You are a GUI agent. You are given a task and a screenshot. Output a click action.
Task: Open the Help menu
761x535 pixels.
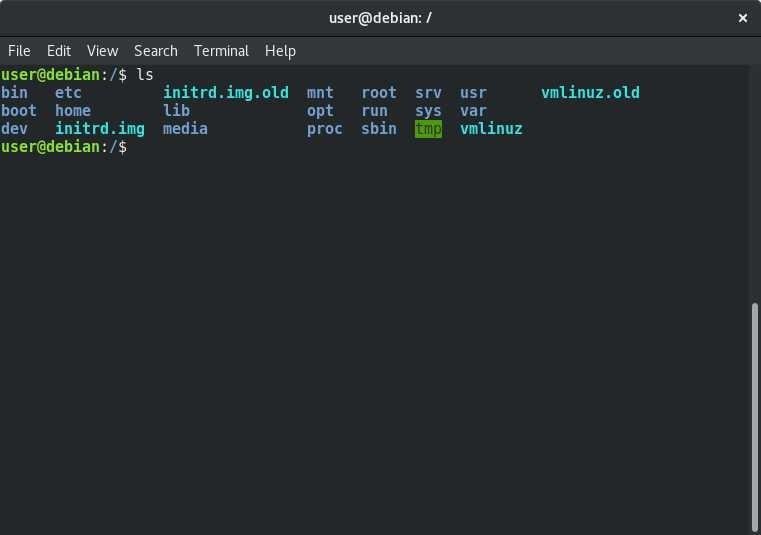280,51
